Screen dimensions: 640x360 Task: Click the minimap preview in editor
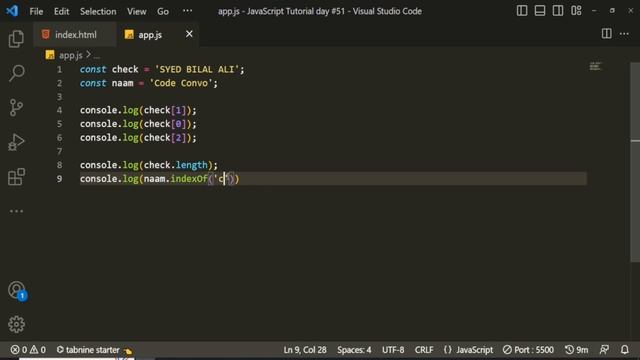[595, 66]
